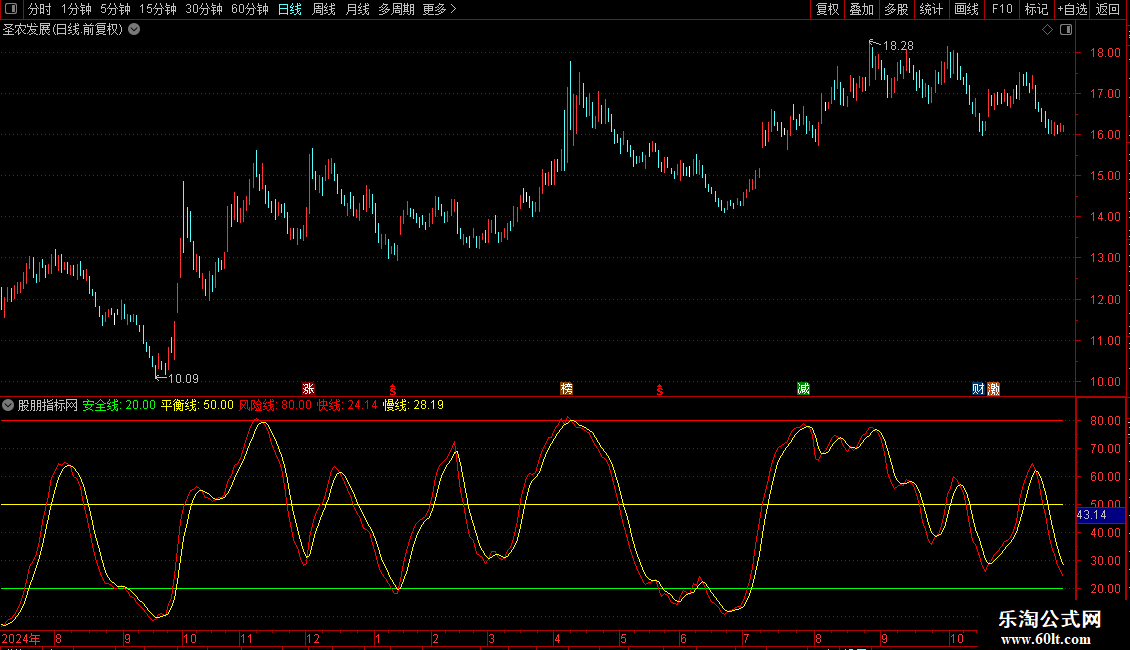Screen dimensions: 1130x650
Task: Click the 80.00 indicator axis label
Action: click(1105, 421)
